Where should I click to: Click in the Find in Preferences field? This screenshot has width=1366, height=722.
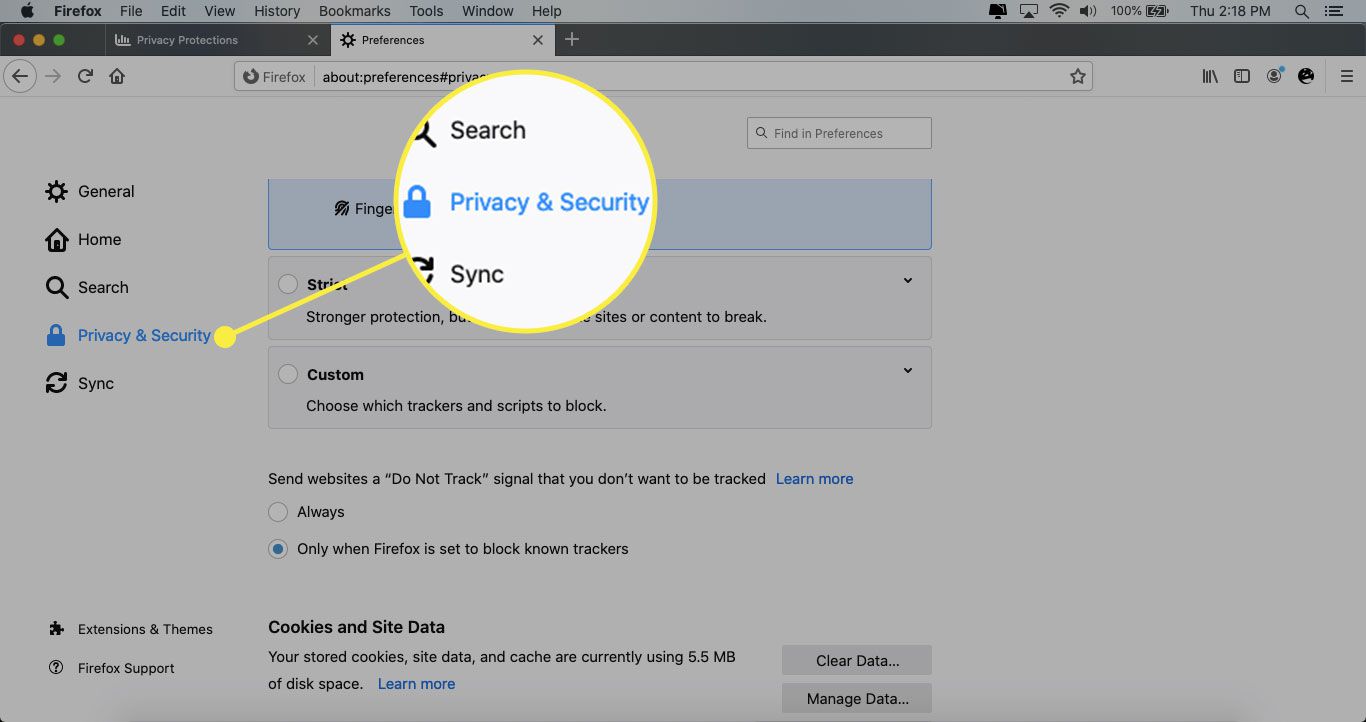click(839, 133)
